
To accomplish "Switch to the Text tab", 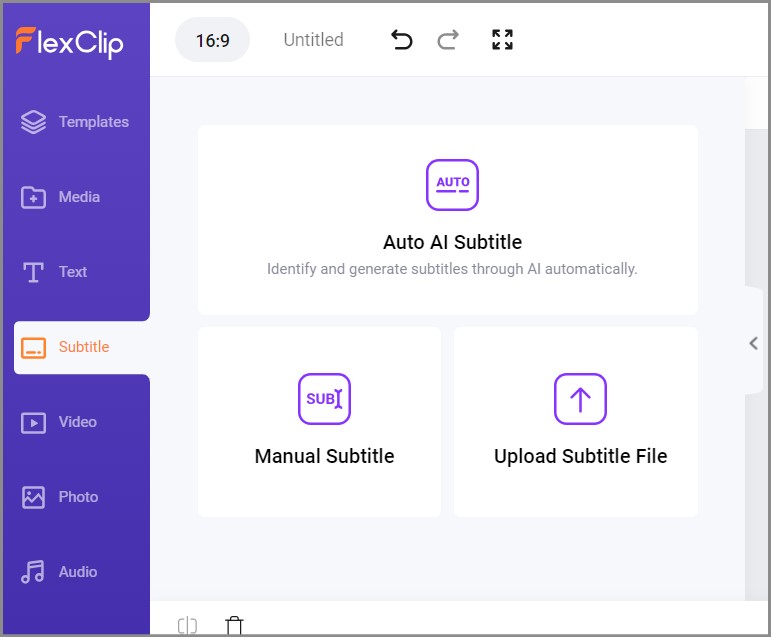I will coord(55,272).
